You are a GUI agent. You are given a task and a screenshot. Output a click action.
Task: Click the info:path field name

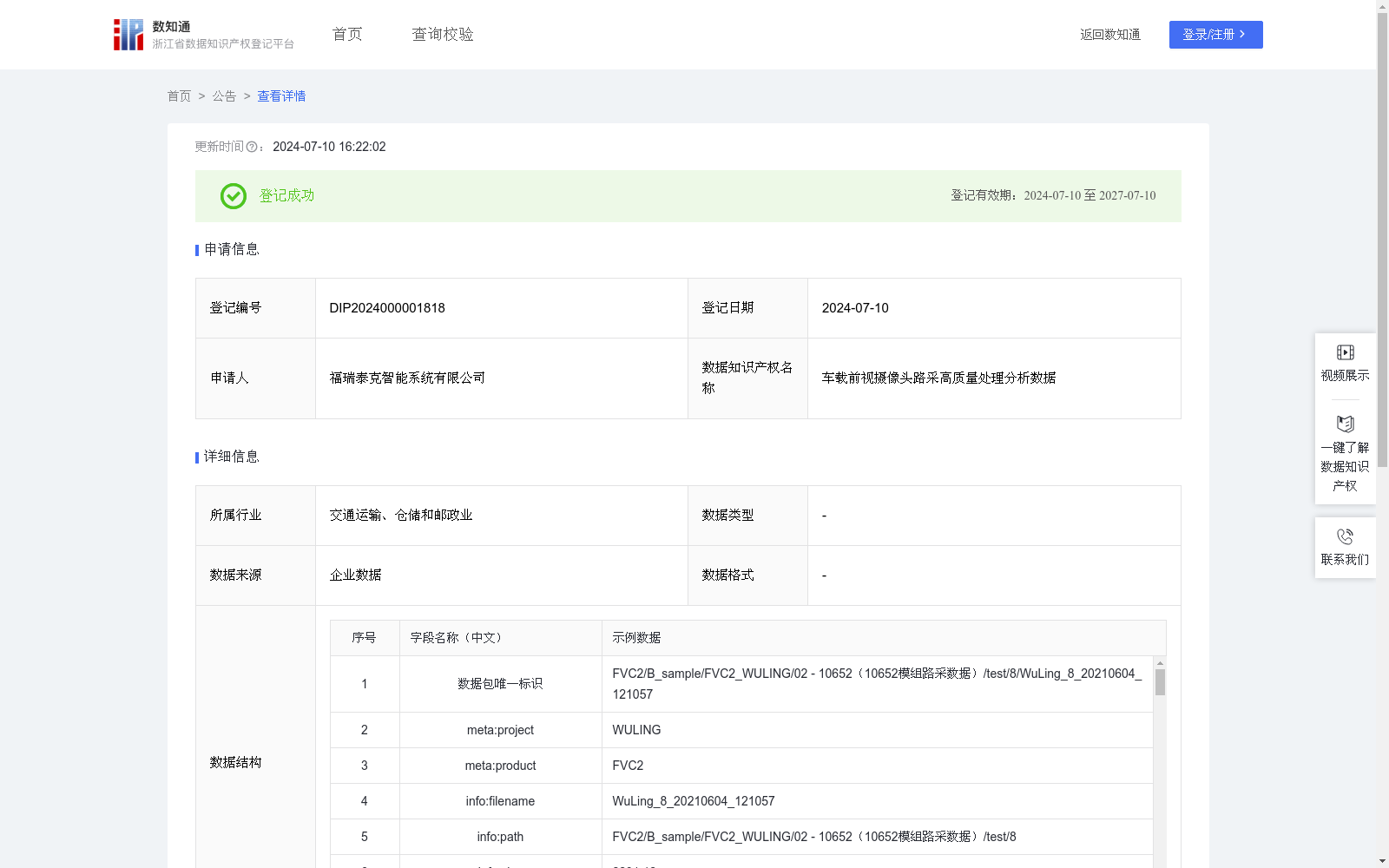tap(500, 837)
